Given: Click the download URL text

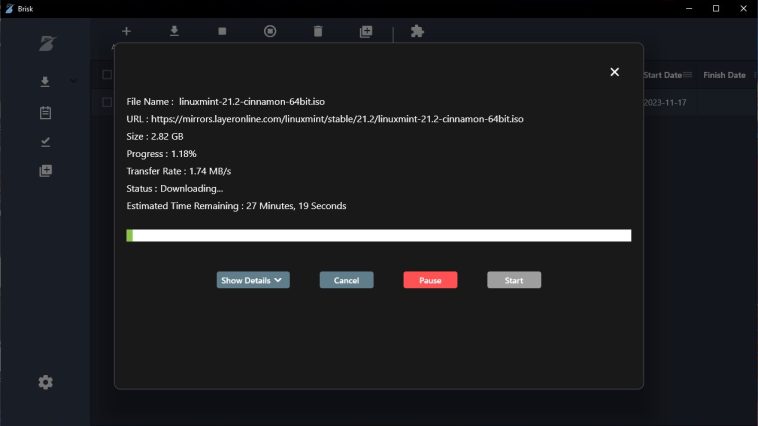Looking at the screenshot, I should [337, 119].
